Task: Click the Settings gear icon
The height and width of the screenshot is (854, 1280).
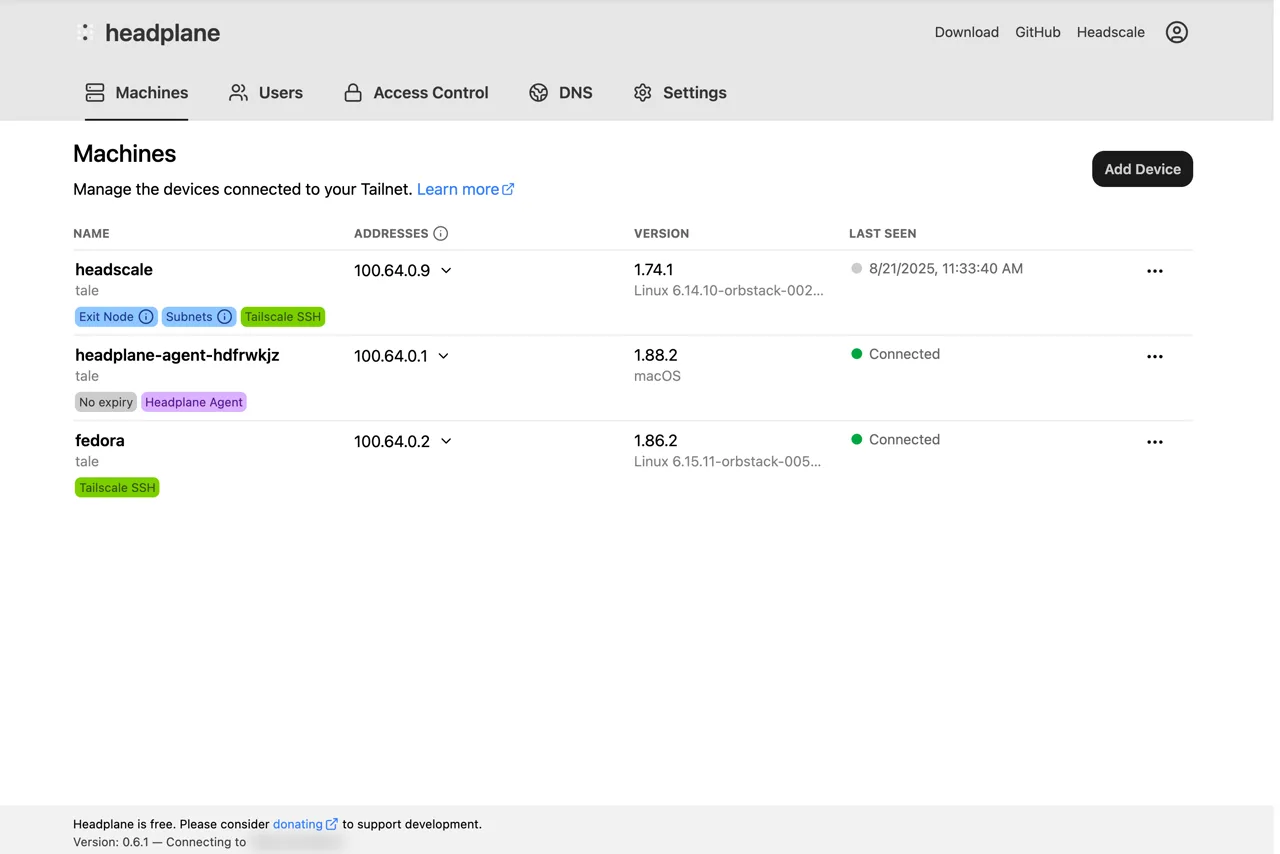Action: coord(642,92)
